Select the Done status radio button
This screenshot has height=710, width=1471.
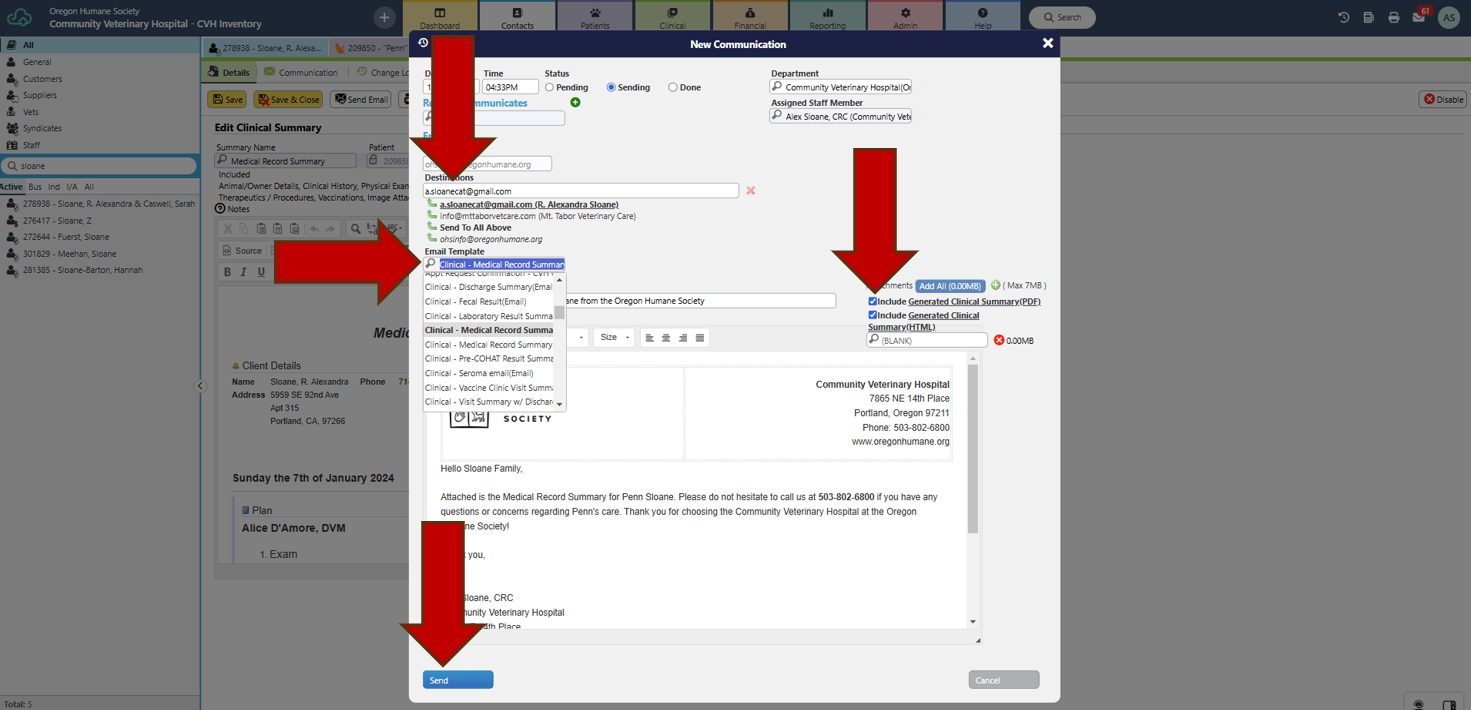(672, 87)
